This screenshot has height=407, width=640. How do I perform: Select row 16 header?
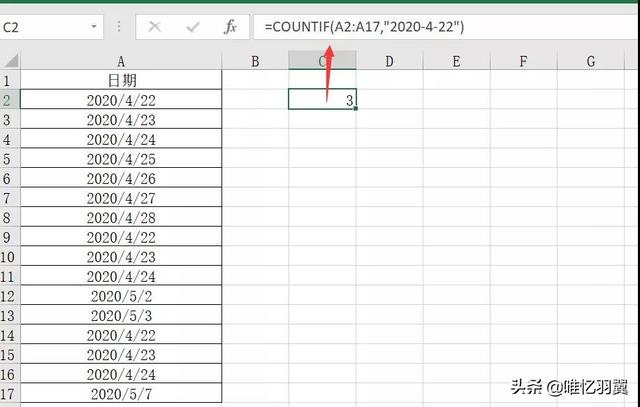tap(9, 374)
